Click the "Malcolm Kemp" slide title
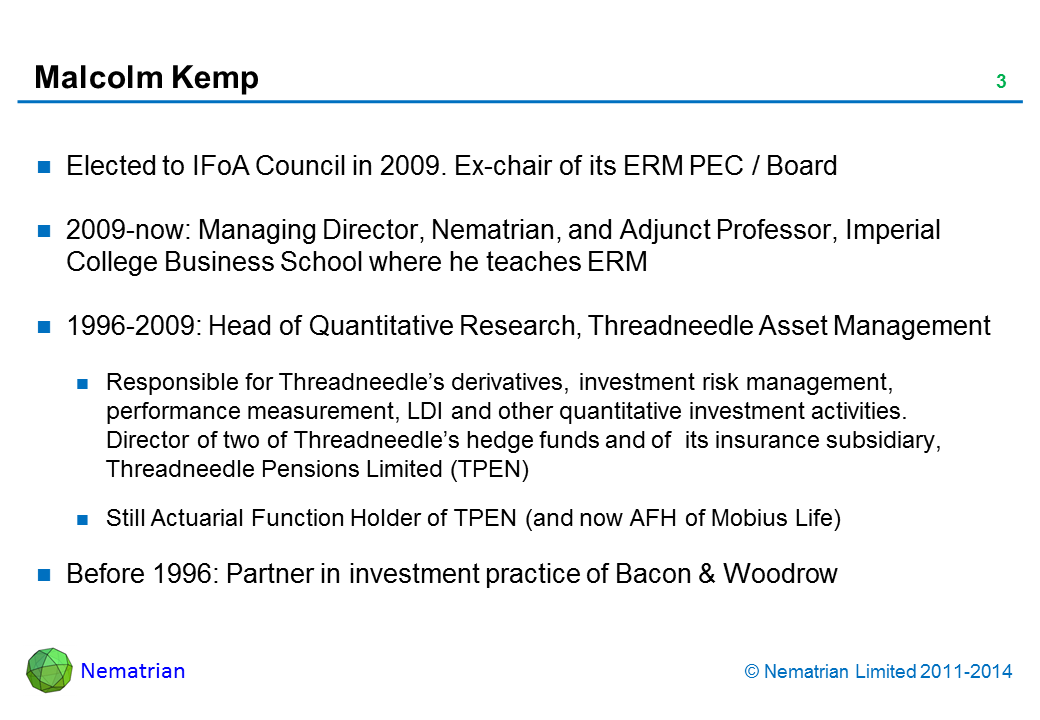Screen dimensions: 1040x720 click(x=146, y=78)
